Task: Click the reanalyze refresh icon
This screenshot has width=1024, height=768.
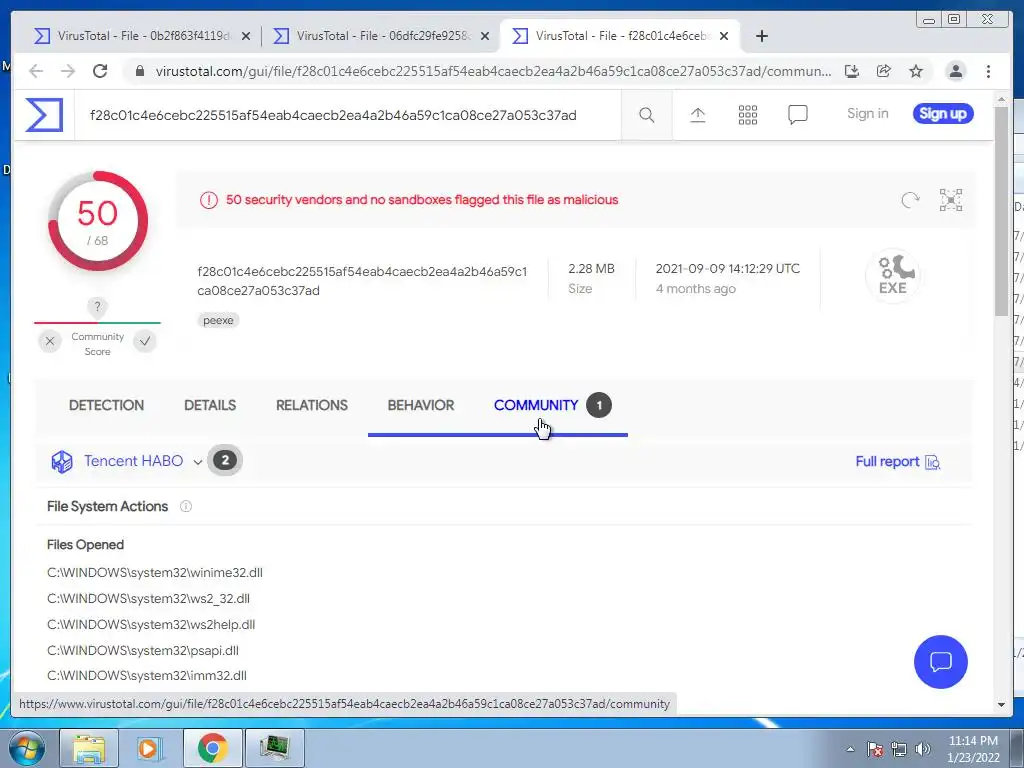Action: pyautogui.click(x=910, y=200)
